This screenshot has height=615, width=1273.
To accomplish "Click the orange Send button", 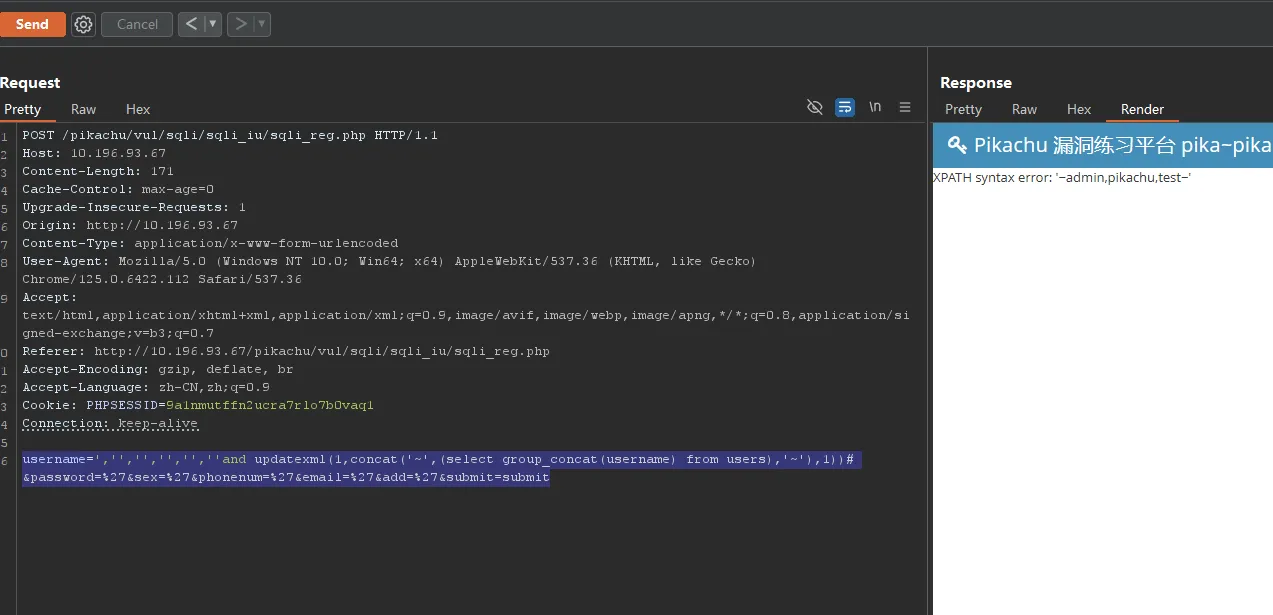I will point(32,24).
